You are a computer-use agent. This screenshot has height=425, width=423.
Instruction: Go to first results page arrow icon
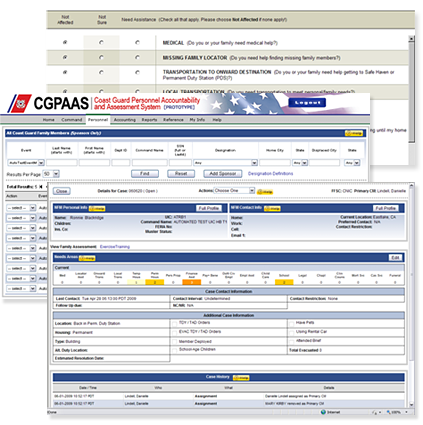(41, 187)
